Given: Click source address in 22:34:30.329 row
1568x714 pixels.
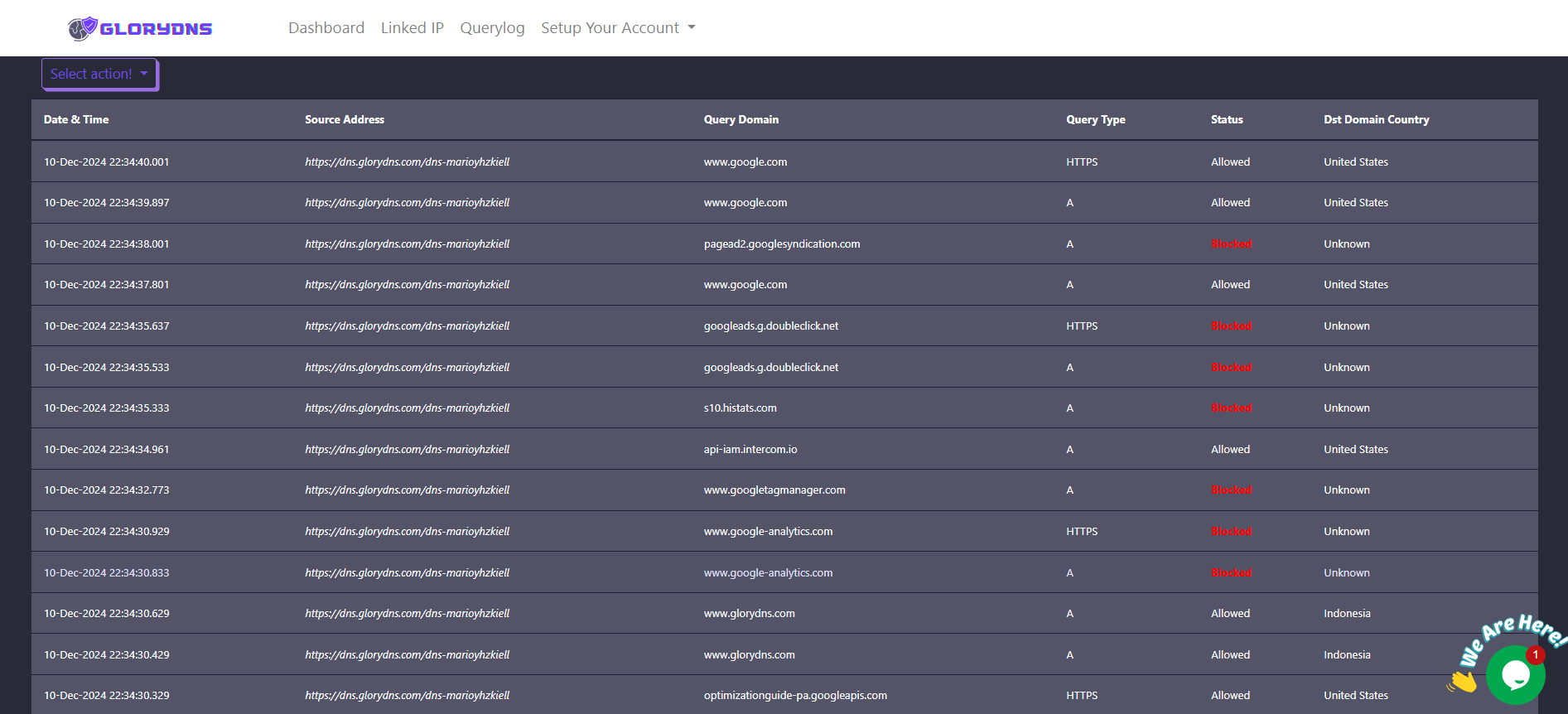Looking at the screenshot, I should pos(407,696).
